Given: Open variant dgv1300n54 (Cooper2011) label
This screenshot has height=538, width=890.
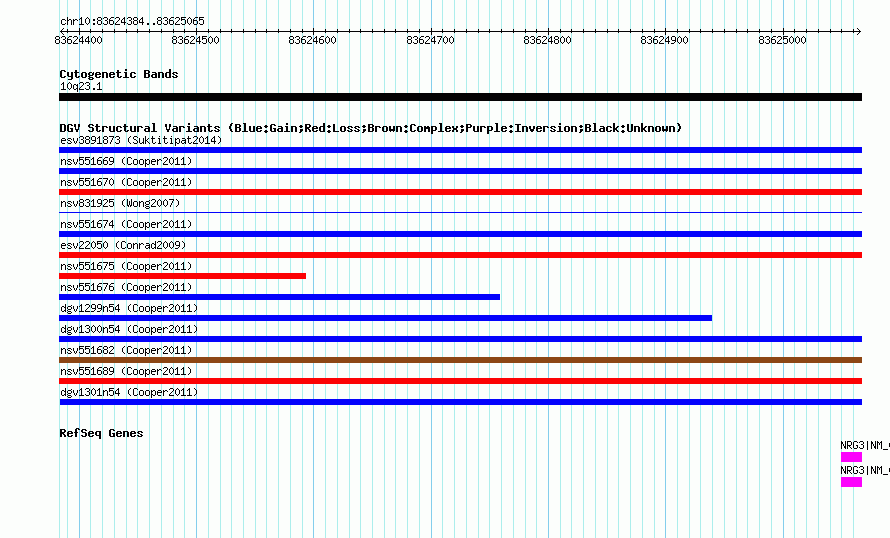Looking at the screenshot, I should [x=129, y=329].
